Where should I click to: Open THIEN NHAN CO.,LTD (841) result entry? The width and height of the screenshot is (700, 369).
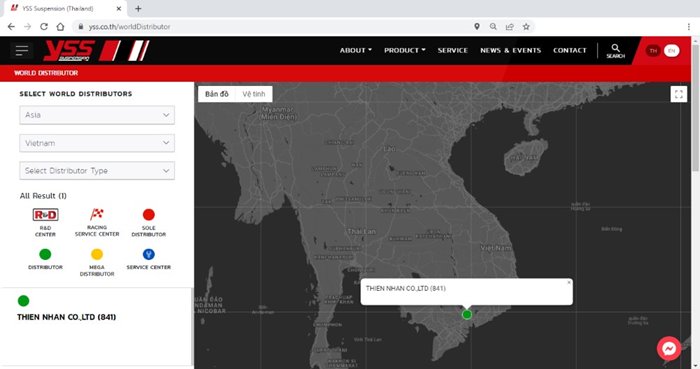point(67,317)
